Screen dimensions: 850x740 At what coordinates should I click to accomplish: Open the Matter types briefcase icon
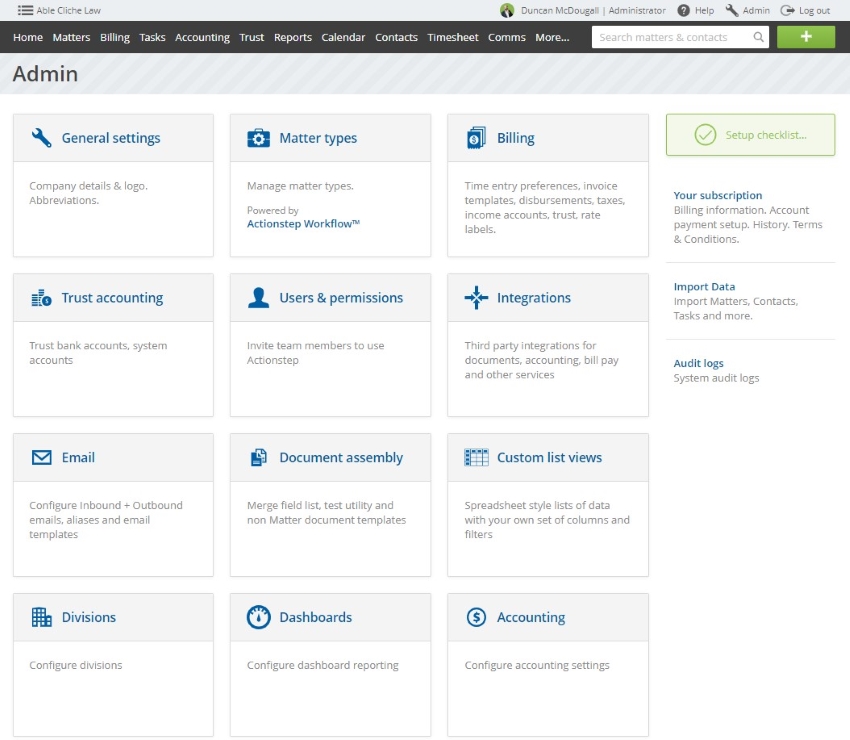tap(259, 138)
